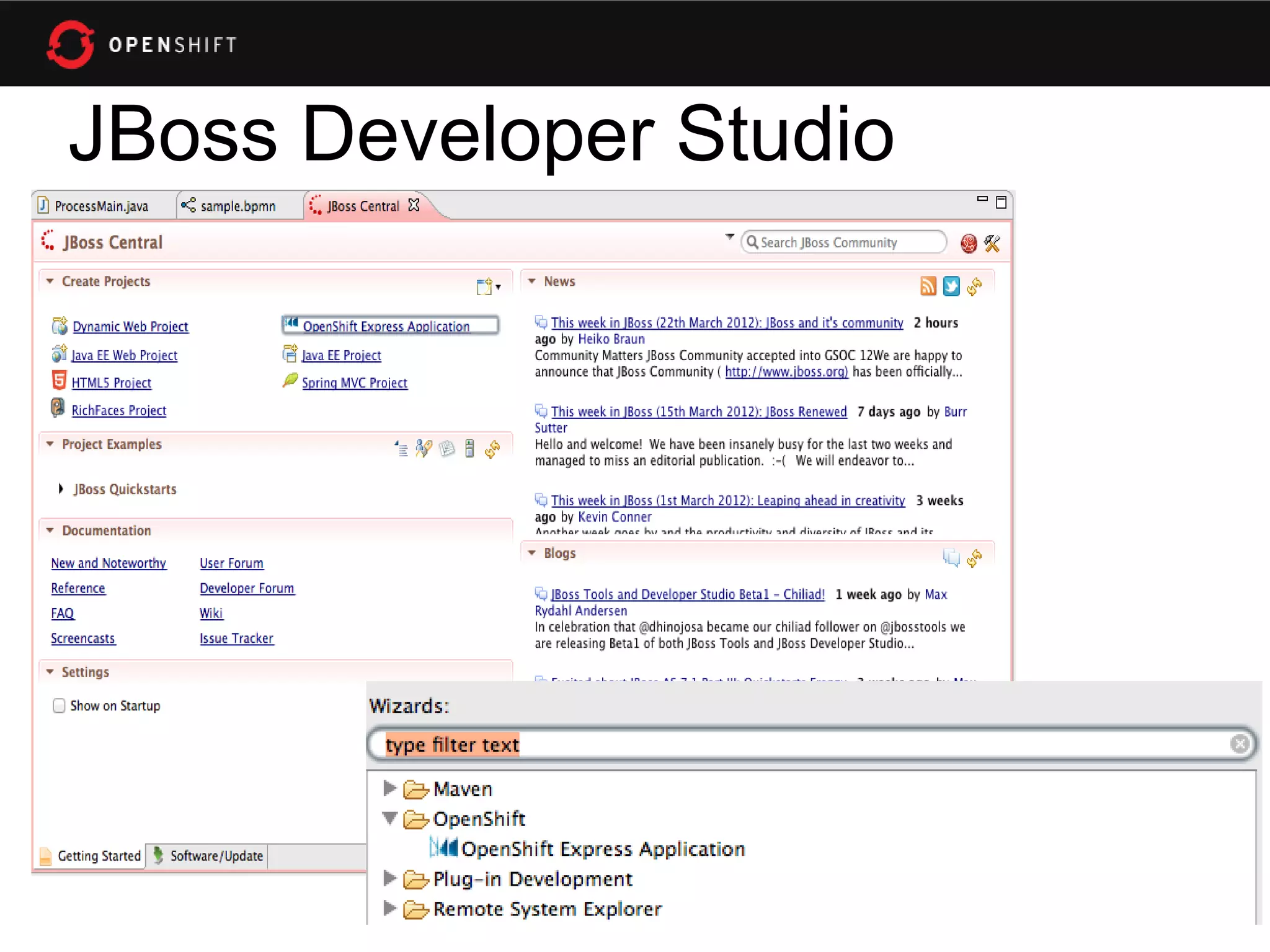
Task: Collapse the News section
Action: point(532,281)
